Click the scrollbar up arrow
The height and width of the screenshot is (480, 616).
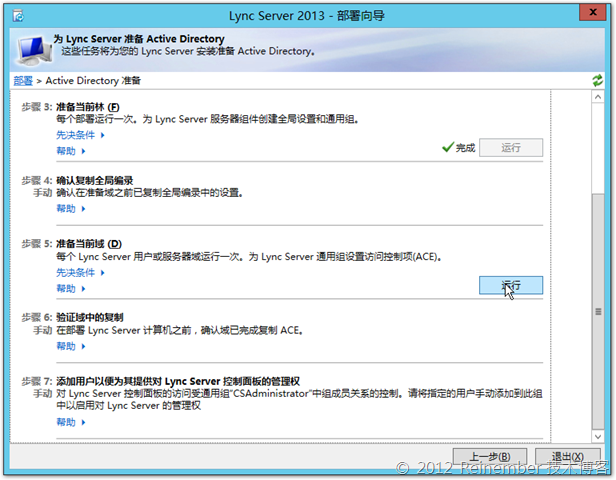click(x=598, y=97)
